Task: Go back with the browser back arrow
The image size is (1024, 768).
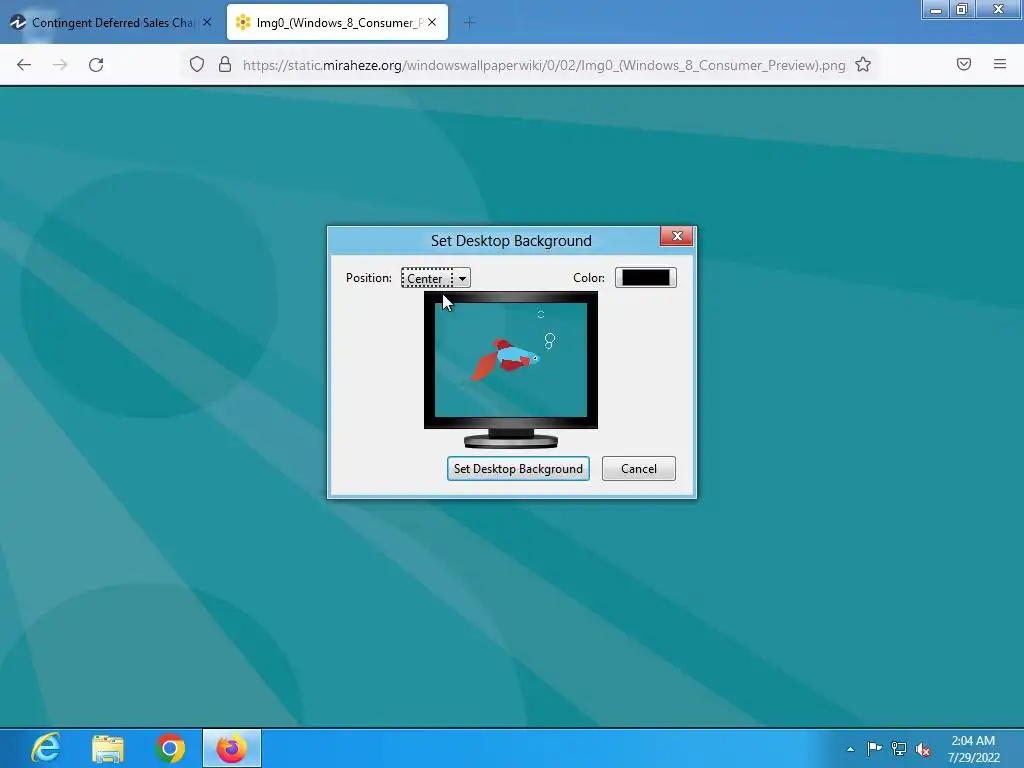Action: pyautogui.click(x=24, y=65)
